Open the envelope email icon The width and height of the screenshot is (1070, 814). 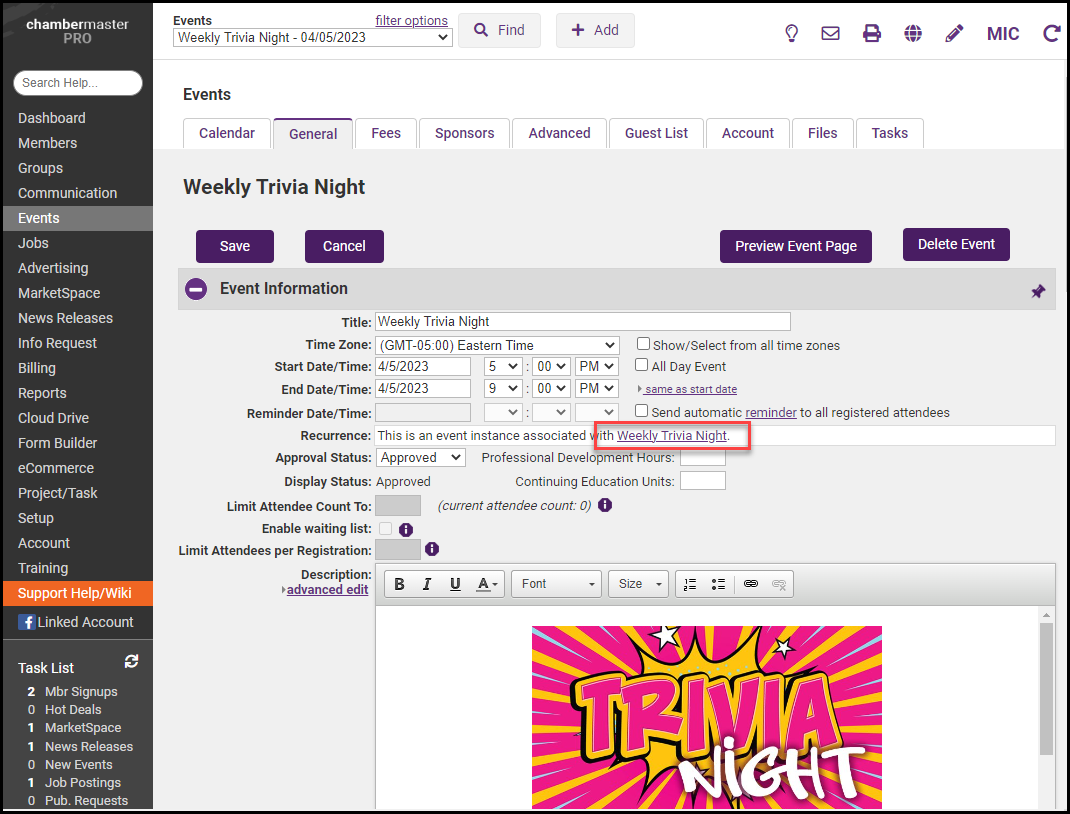[x=830, y=33]
